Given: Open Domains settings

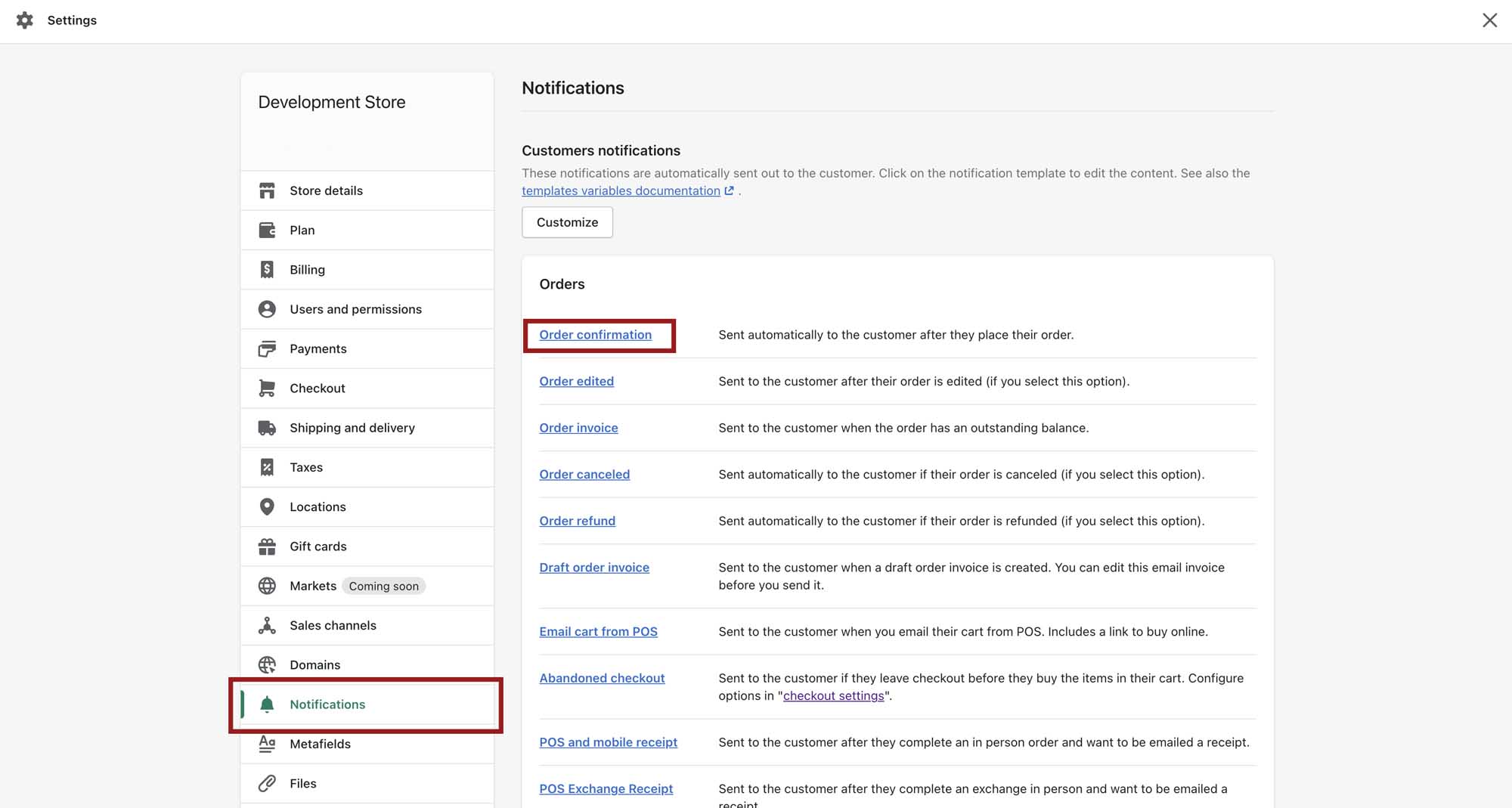Looking at the screenshot, I should tap(367, 665).
